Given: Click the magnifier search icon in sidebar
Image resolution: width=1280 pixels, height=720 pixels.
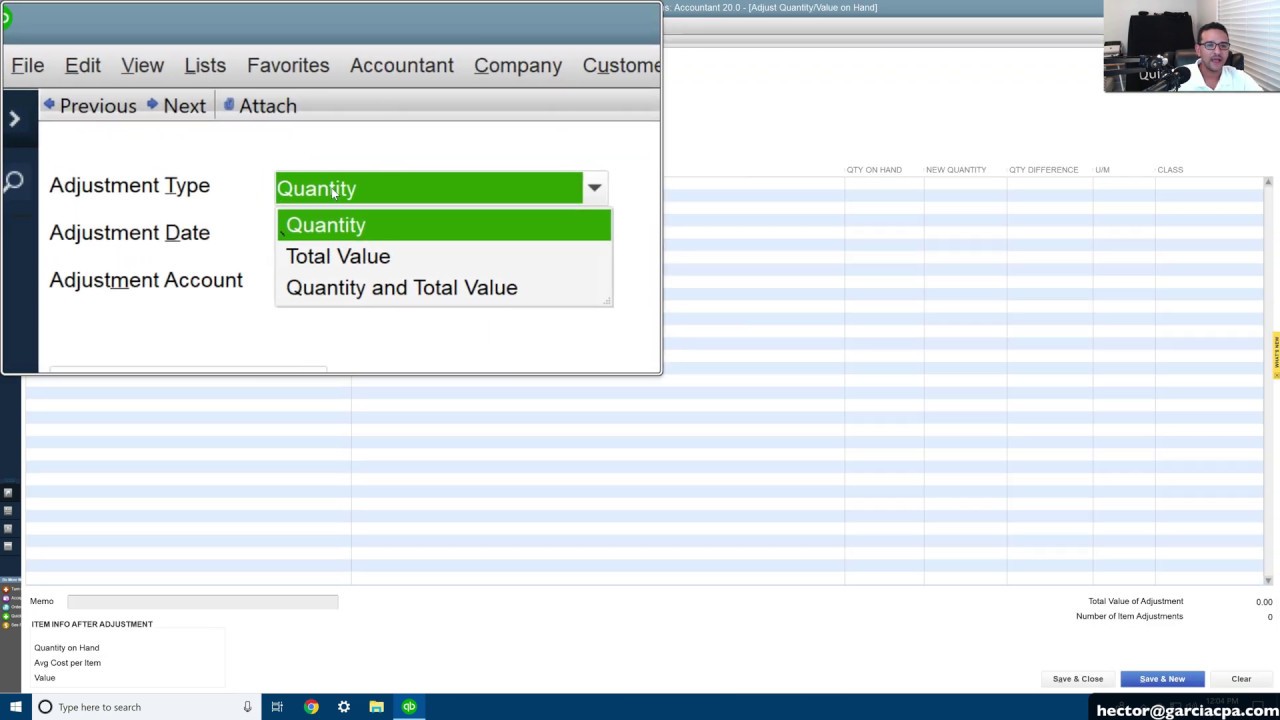Looking at the screenshot, I should click(x=13, y=182).
